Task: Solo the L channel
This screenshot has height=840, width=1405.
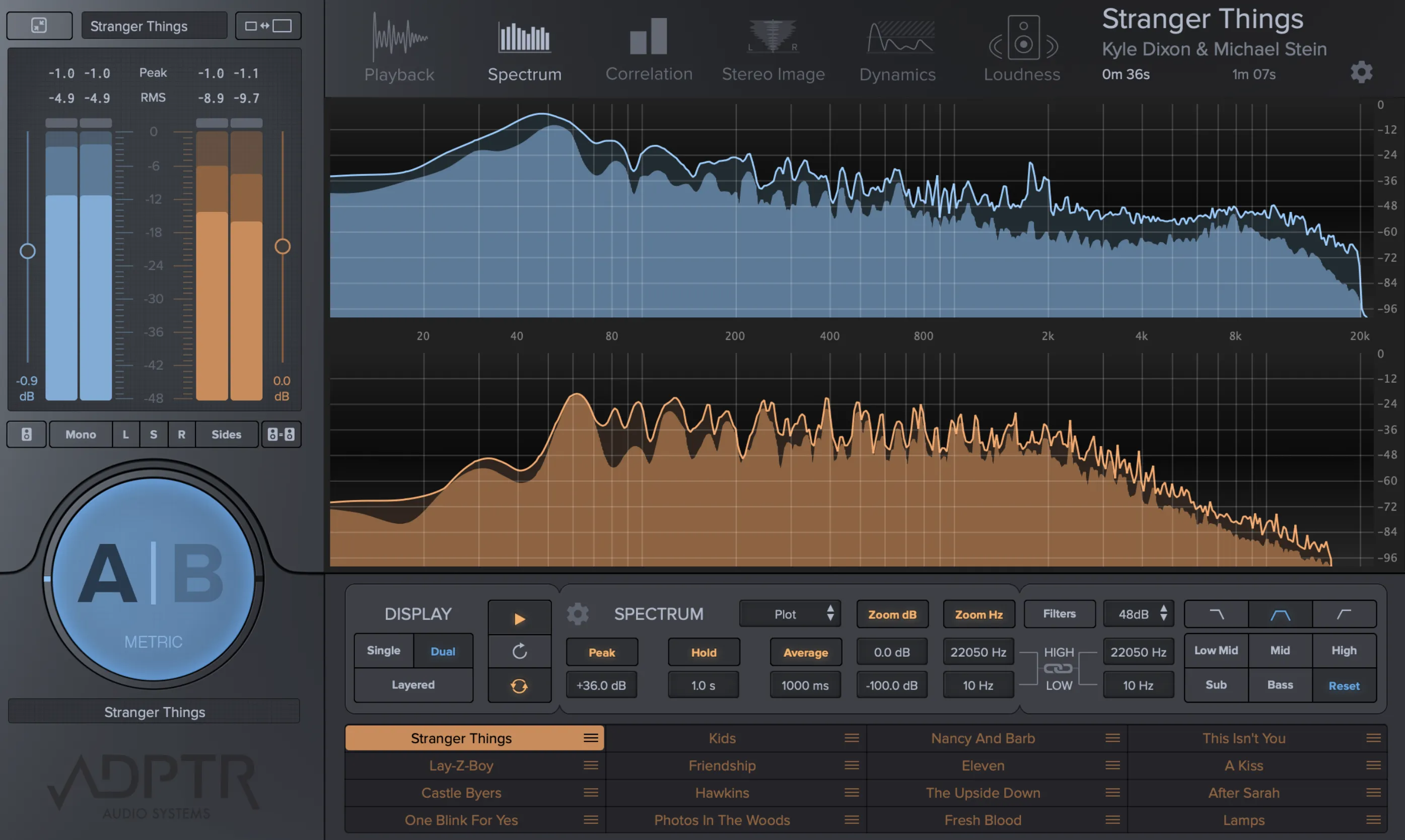Action: (125, 434)
